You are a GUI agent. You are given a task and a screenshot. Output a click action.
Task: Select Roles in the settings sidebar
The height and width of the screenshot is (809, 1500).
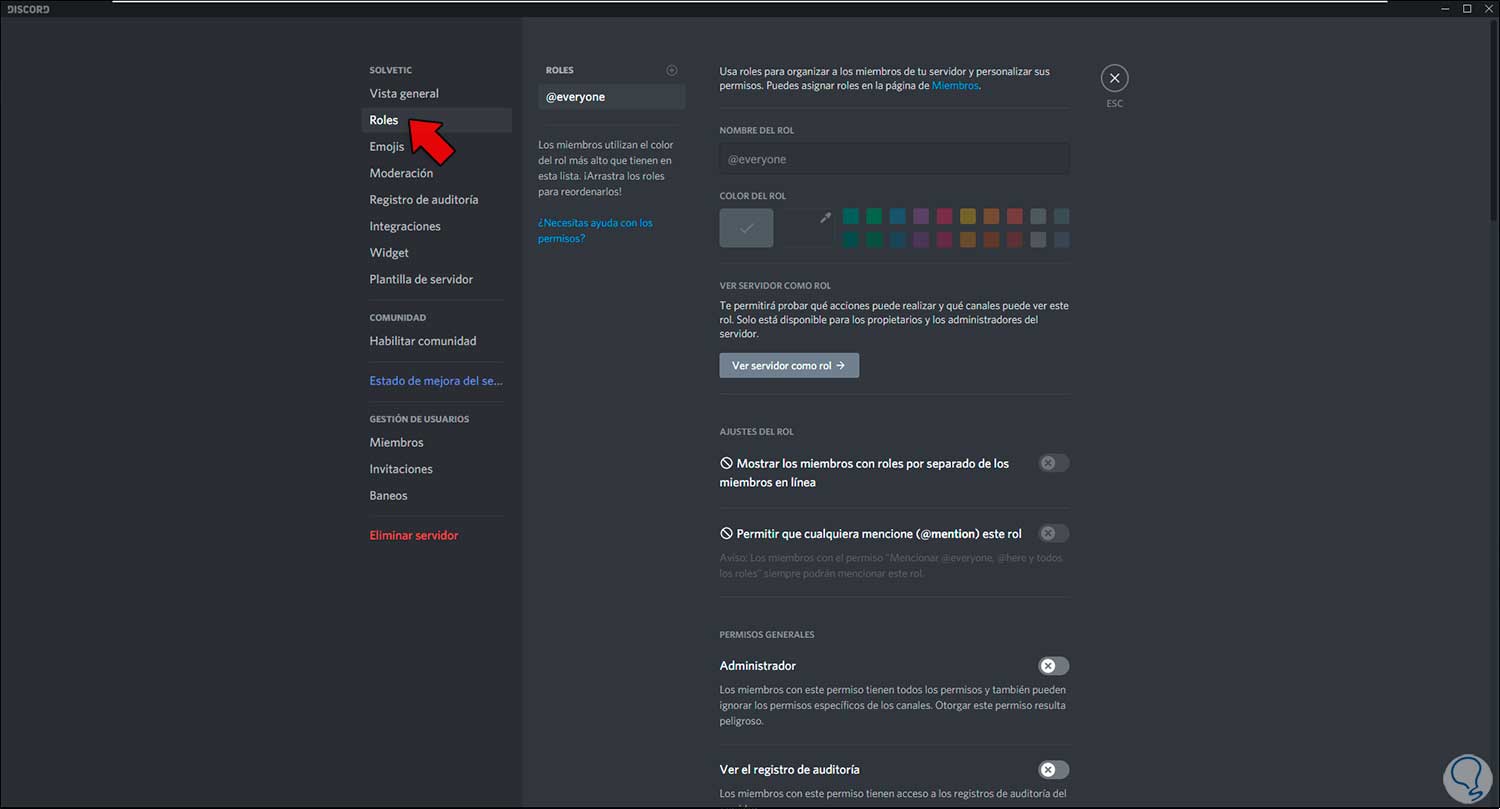click(x=436, y=120)
